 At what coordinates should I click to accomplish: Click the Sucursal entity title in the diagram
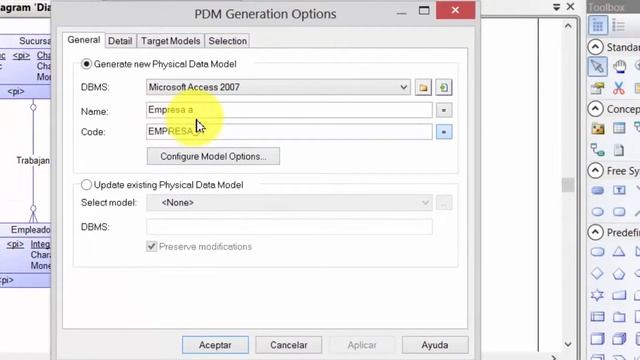click(x=35, y=41)
